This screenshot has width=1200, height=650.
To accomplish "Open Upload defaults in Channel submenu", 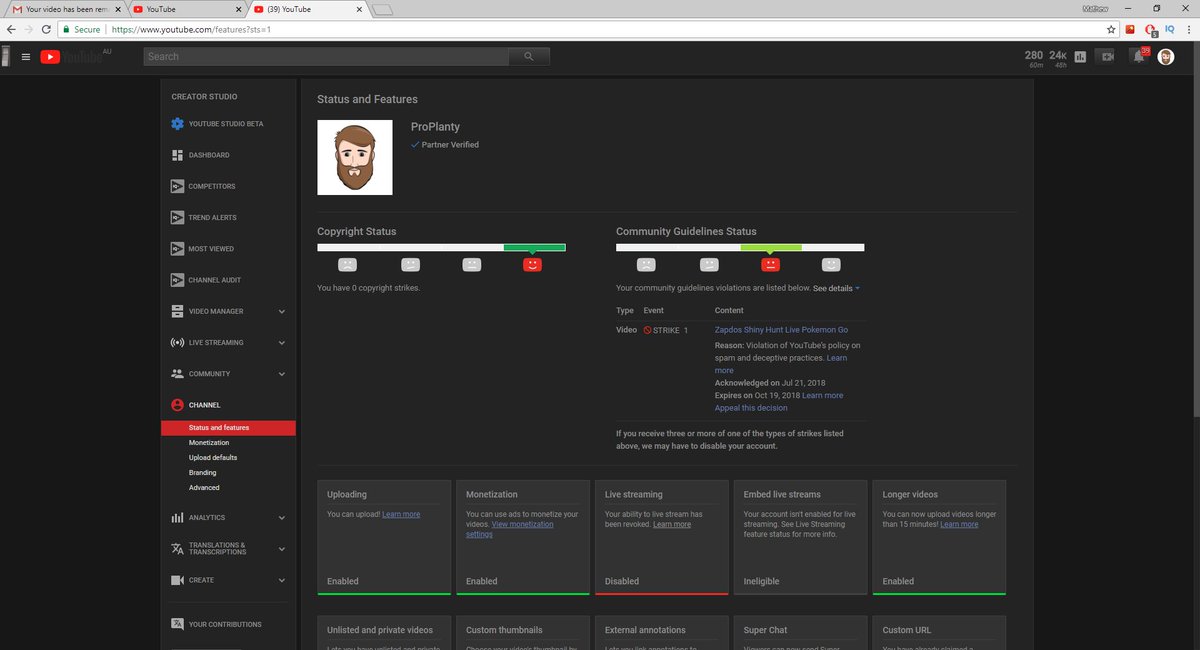I will [213, 457].
